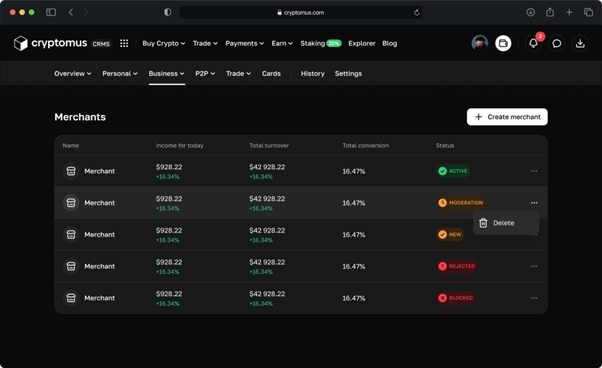Click the ACTIVE status badge
This screenshot has width=602, height=368.
(453, 171)
